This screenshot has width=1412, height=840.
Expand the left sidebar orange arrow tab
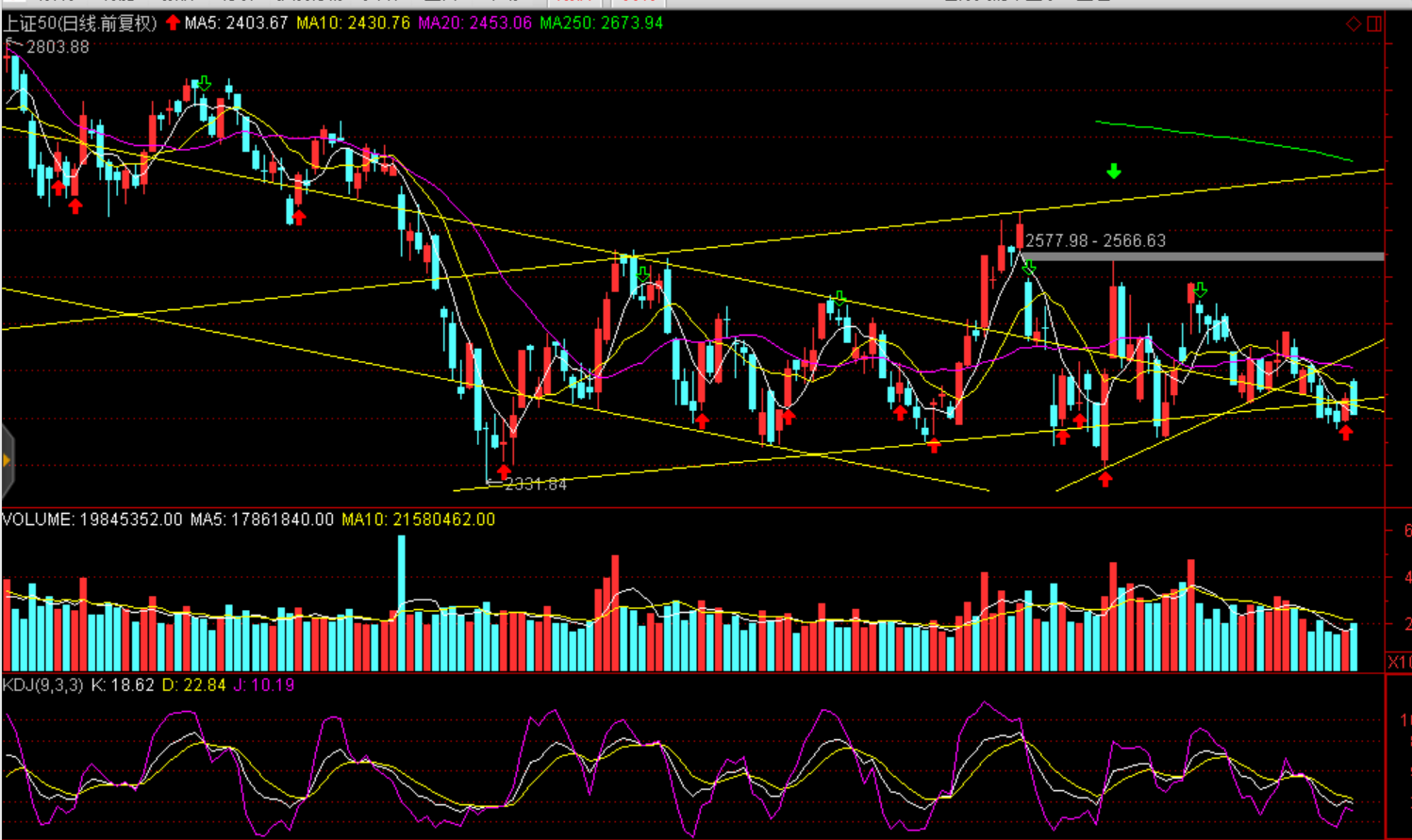(x=7, y=461)
